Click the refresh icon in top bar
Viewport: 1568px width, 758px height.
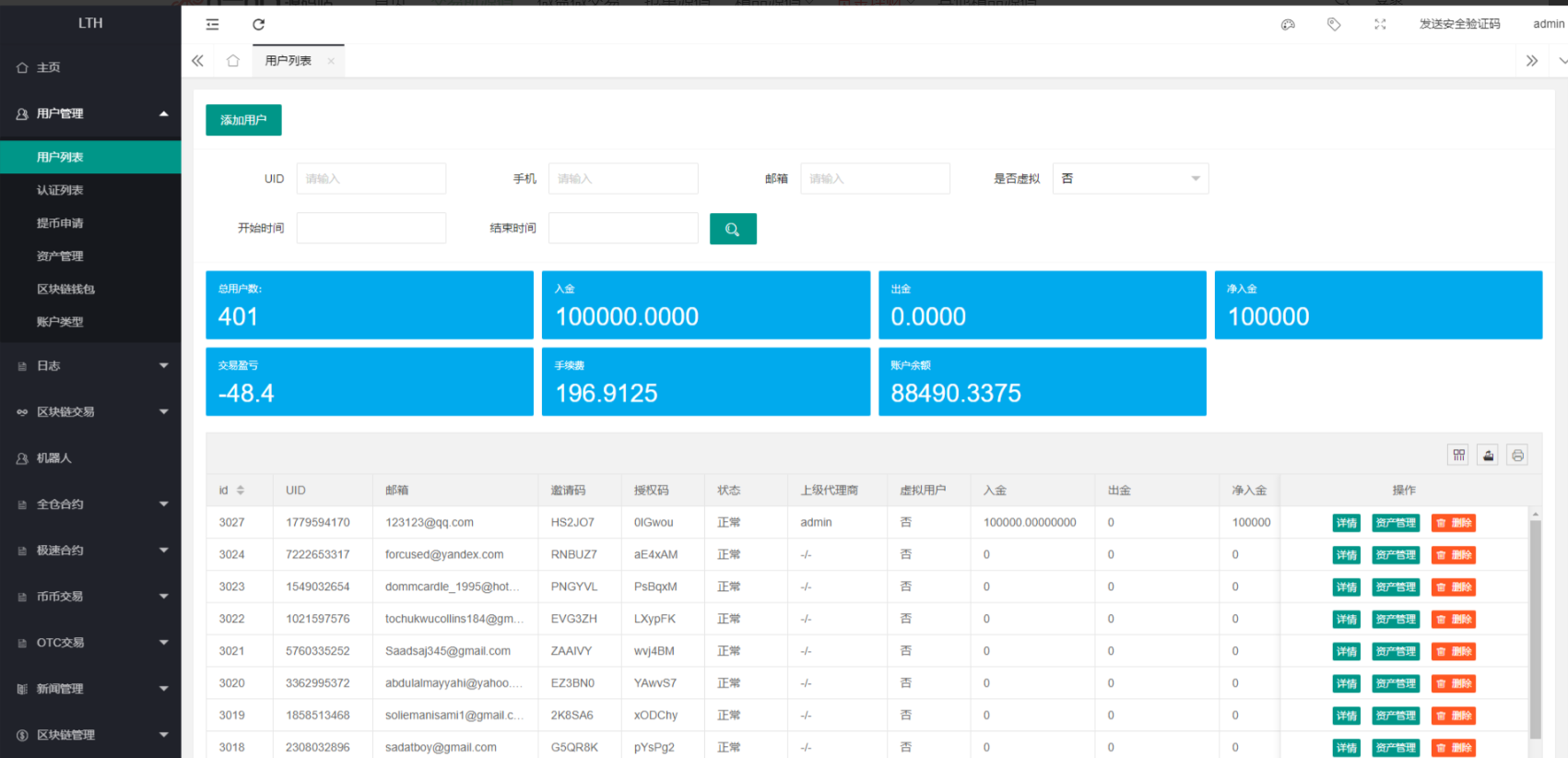point(258,25)
